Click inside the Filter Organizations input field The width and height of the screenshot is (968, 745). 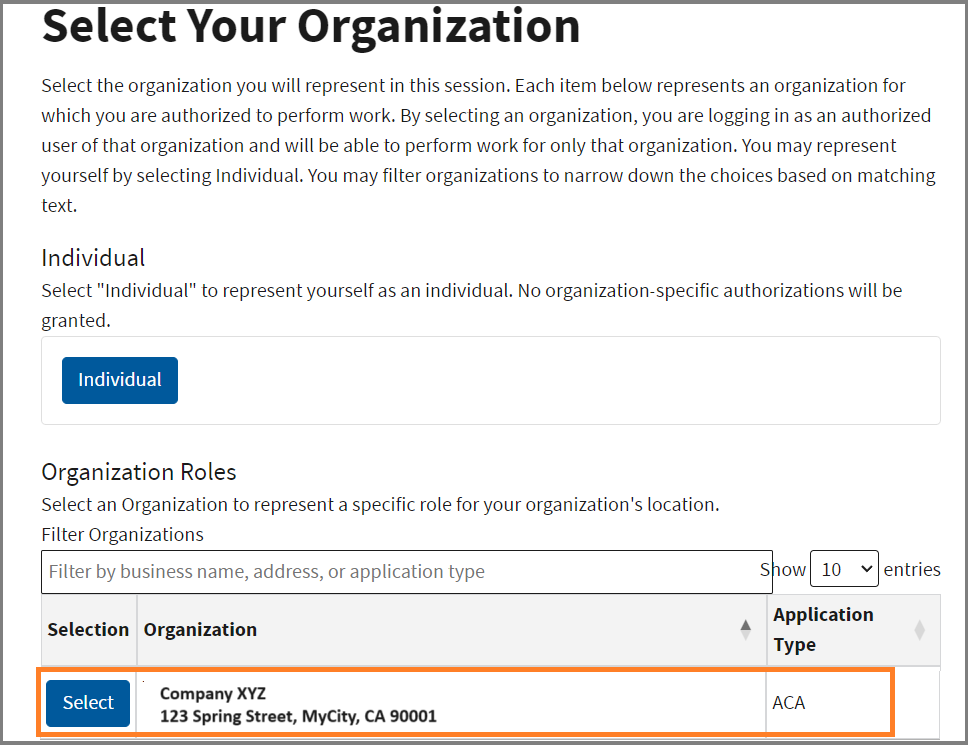400,571
